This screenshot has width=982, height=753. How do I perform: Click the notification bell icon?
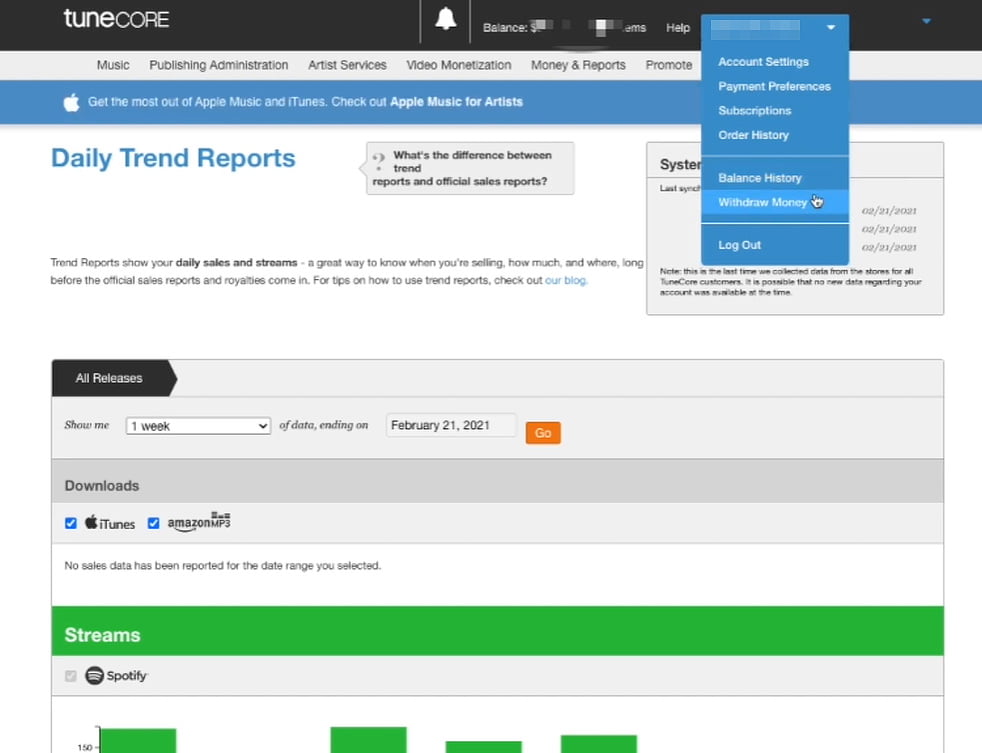point(445,20)
